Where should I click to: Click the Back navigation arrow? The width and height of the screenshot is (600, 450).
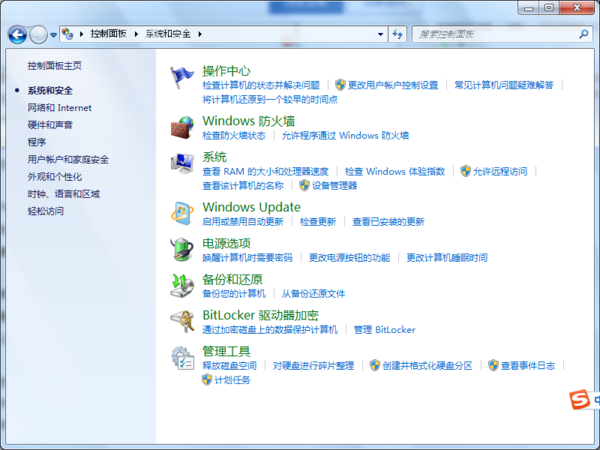tap(17, 35)
